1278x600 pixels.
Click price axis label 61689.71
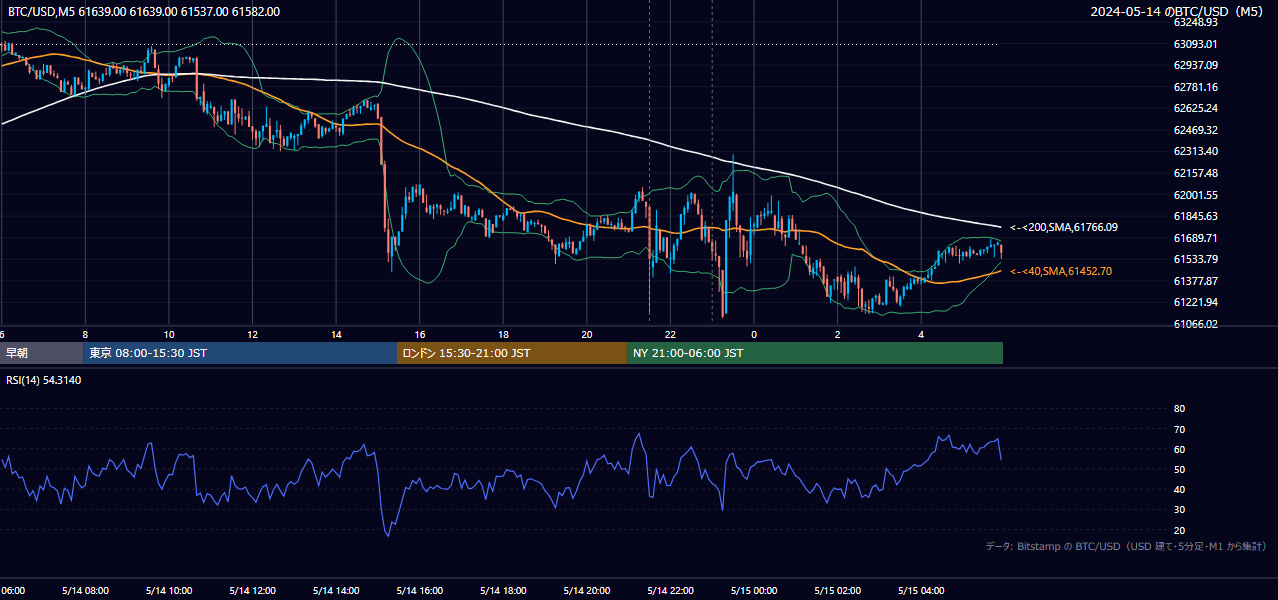click(1196, 238)
